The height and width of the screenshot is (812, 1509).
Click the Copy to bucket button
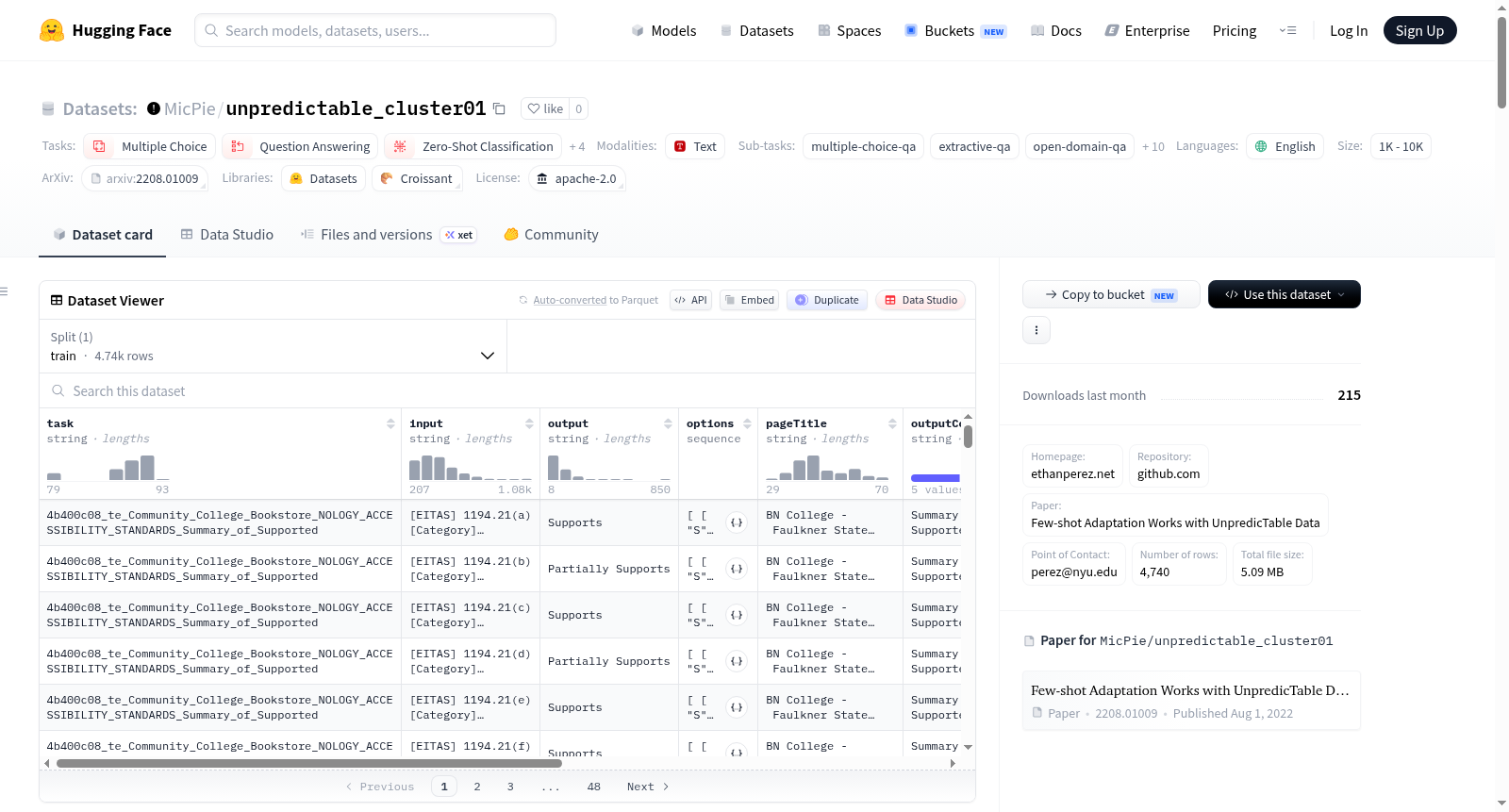(1111, 294)
